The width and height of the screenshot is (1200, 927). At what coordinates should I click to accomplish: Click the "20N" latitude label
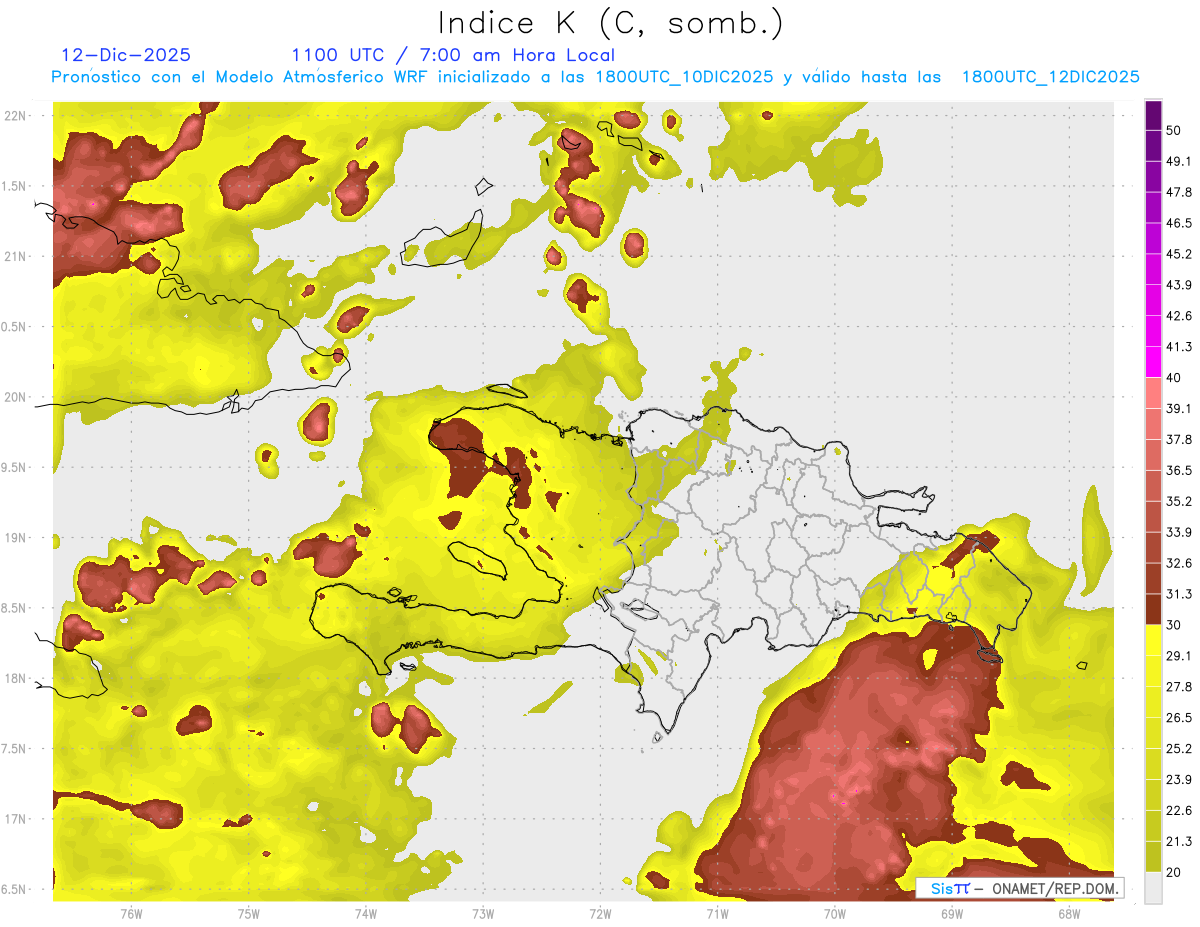15,397
